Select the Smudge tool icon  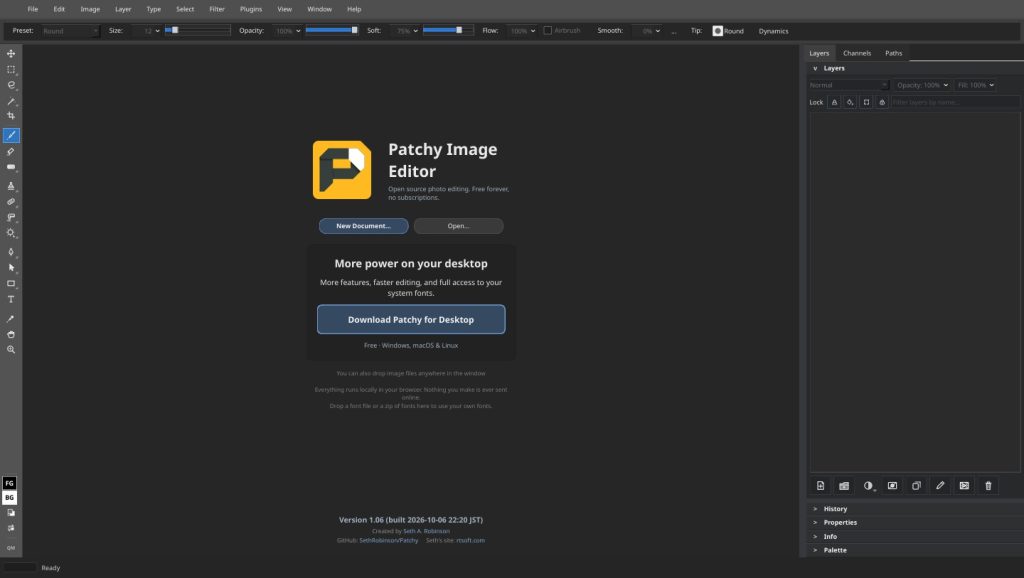11,217
